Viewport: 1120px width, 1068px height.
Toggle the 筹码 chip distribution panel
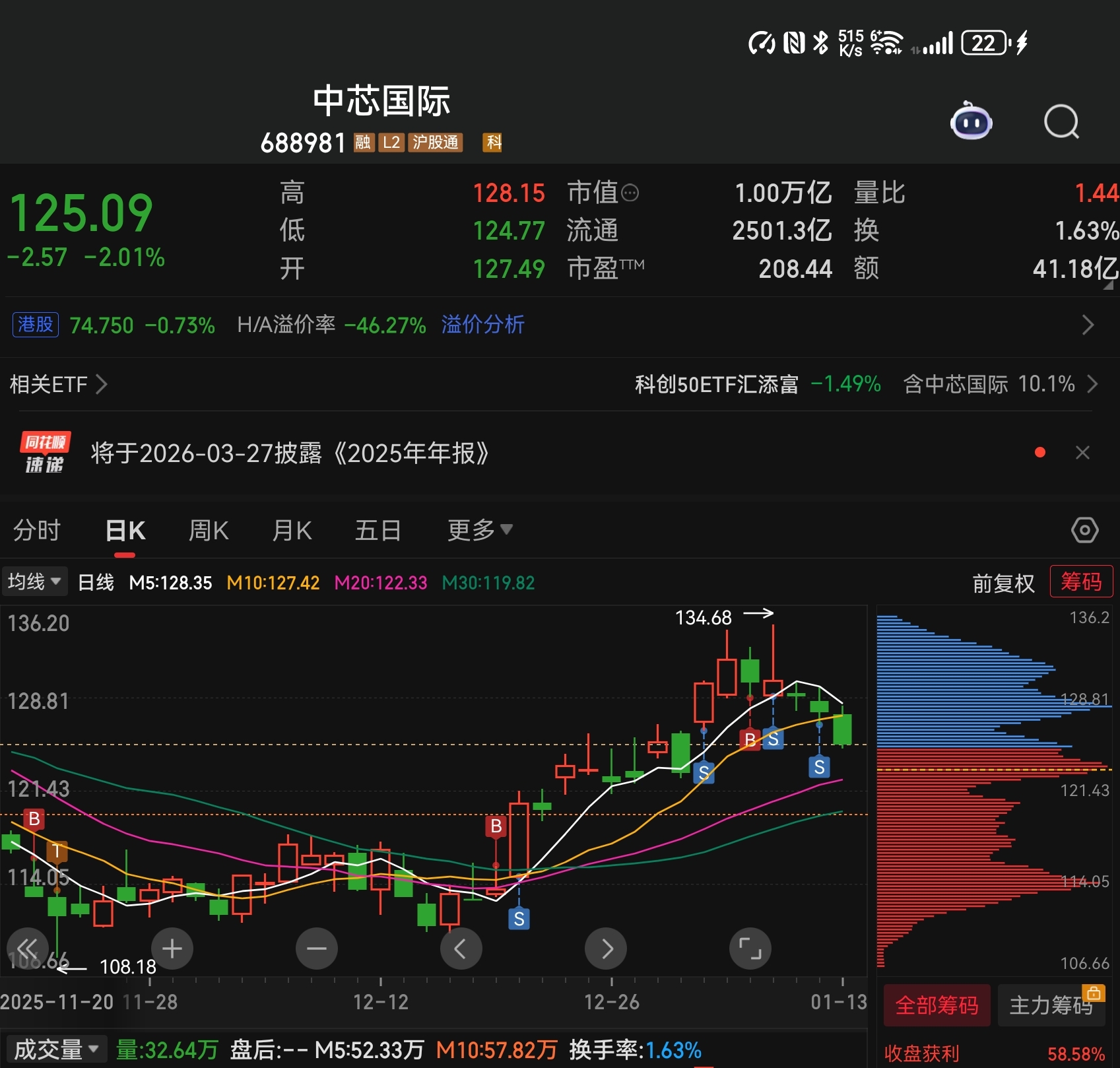pos(1081,582)
